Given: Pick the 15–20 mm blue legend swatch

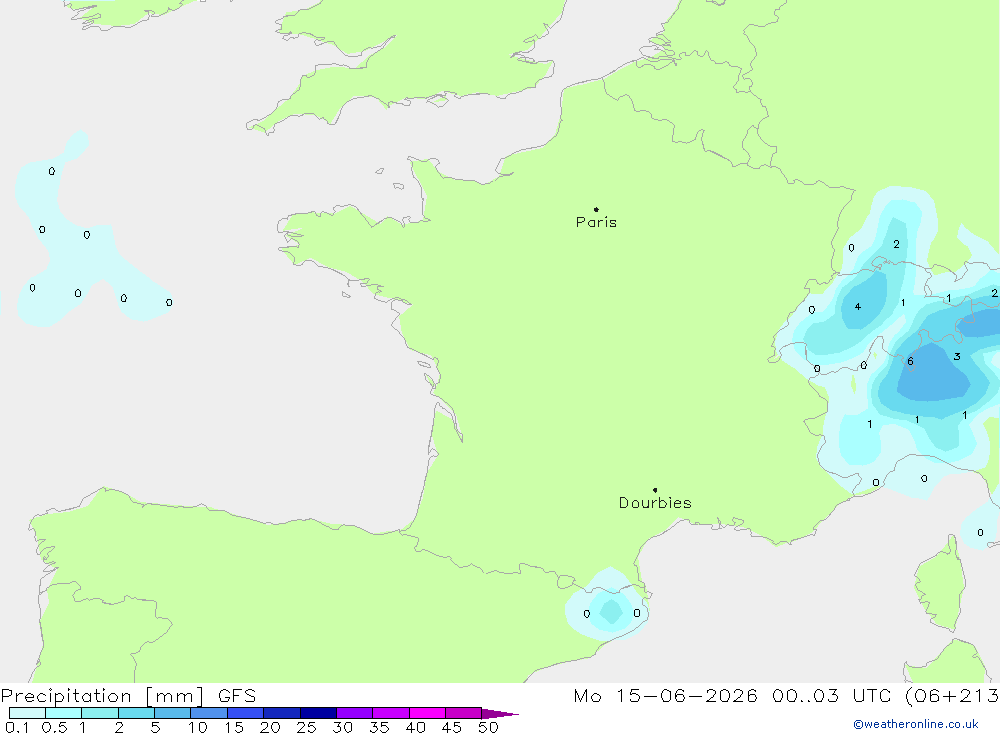Looking at the screenshot, I should coord(246,713).
